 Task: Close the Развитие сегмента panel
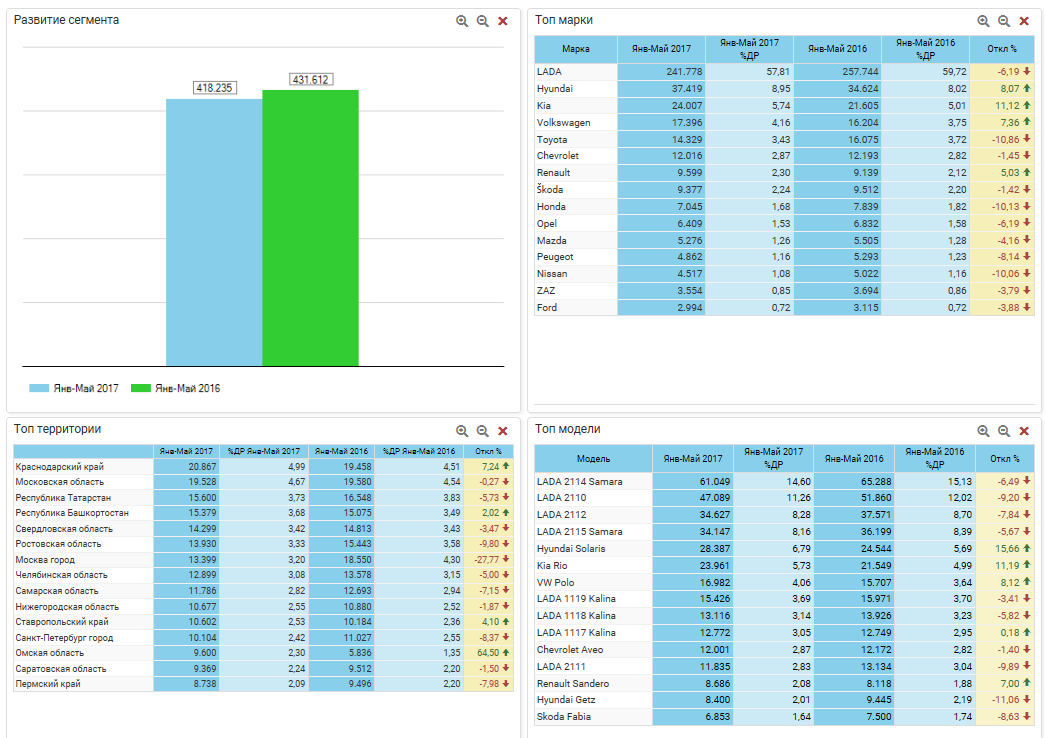[503, 21]
